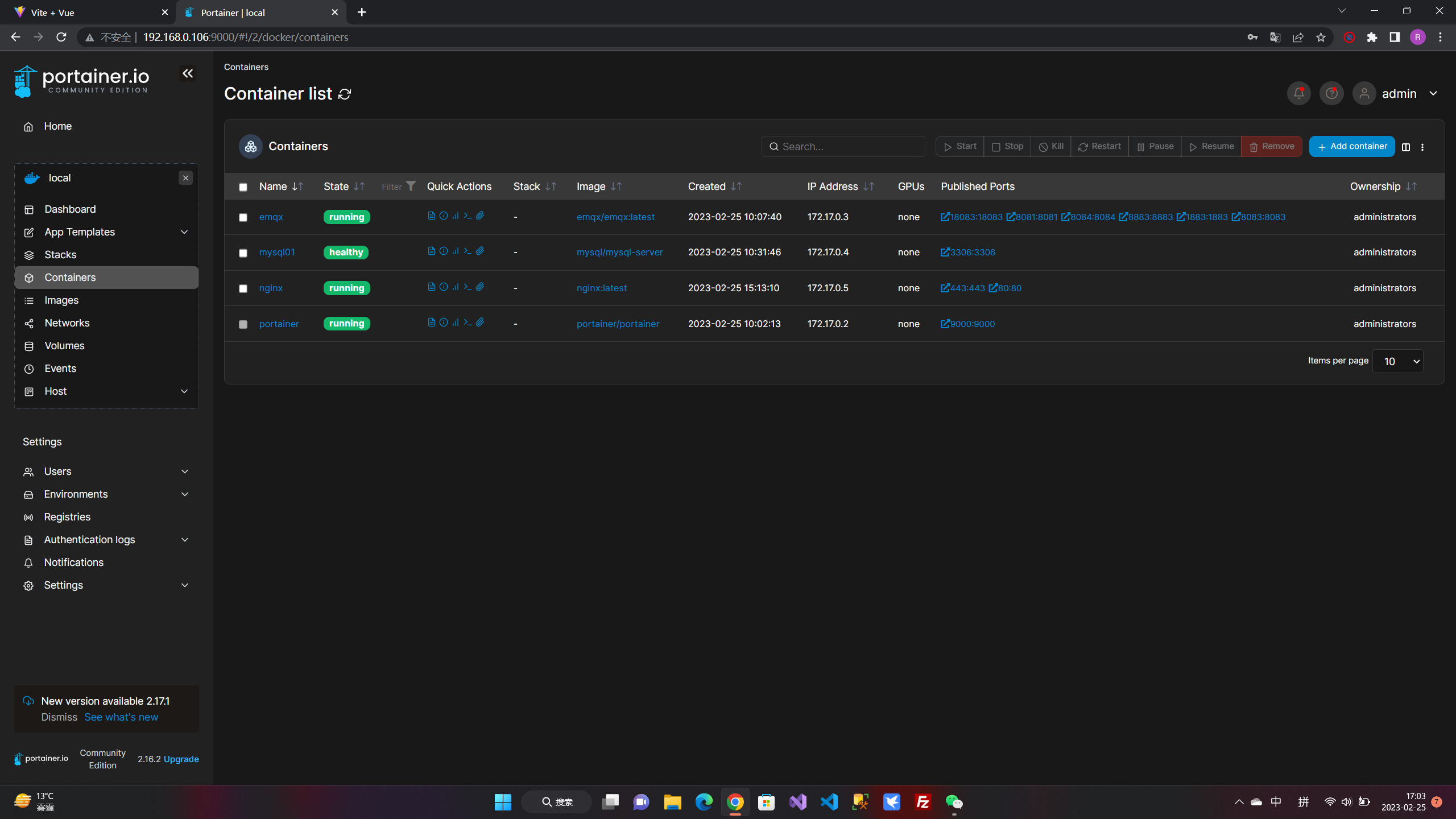
Task: Open the admin account dropdown
Action: (x=1433, y=93)
